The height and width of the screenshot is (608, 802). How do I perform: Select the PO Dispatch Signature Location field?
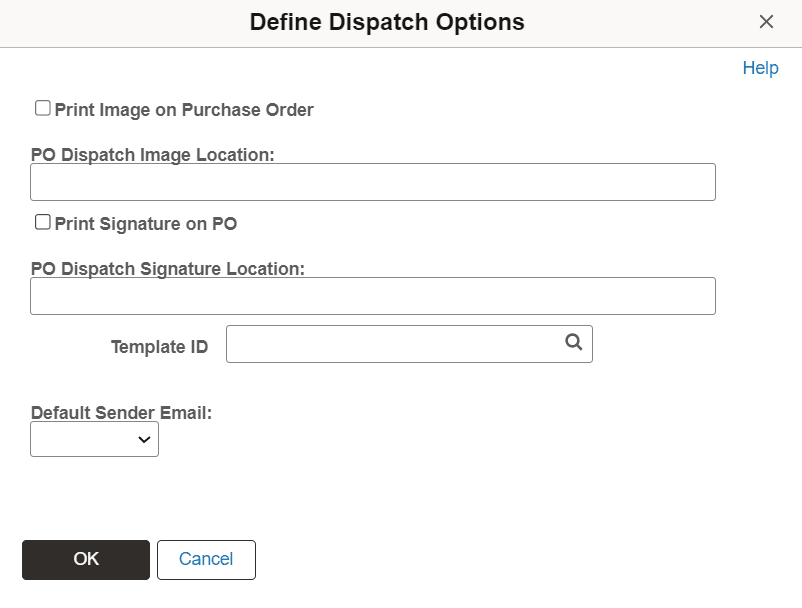pos(370,295)
